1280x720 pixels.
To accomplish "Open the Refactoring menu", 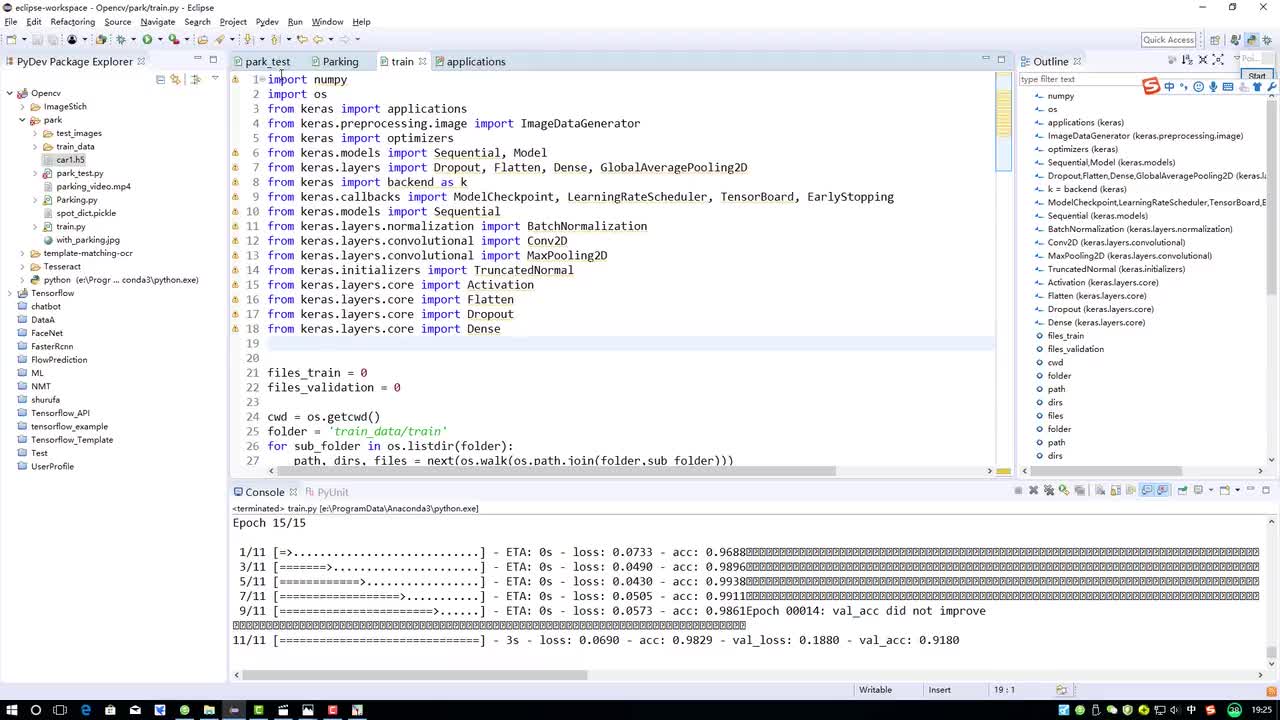I will pos(72,22).
